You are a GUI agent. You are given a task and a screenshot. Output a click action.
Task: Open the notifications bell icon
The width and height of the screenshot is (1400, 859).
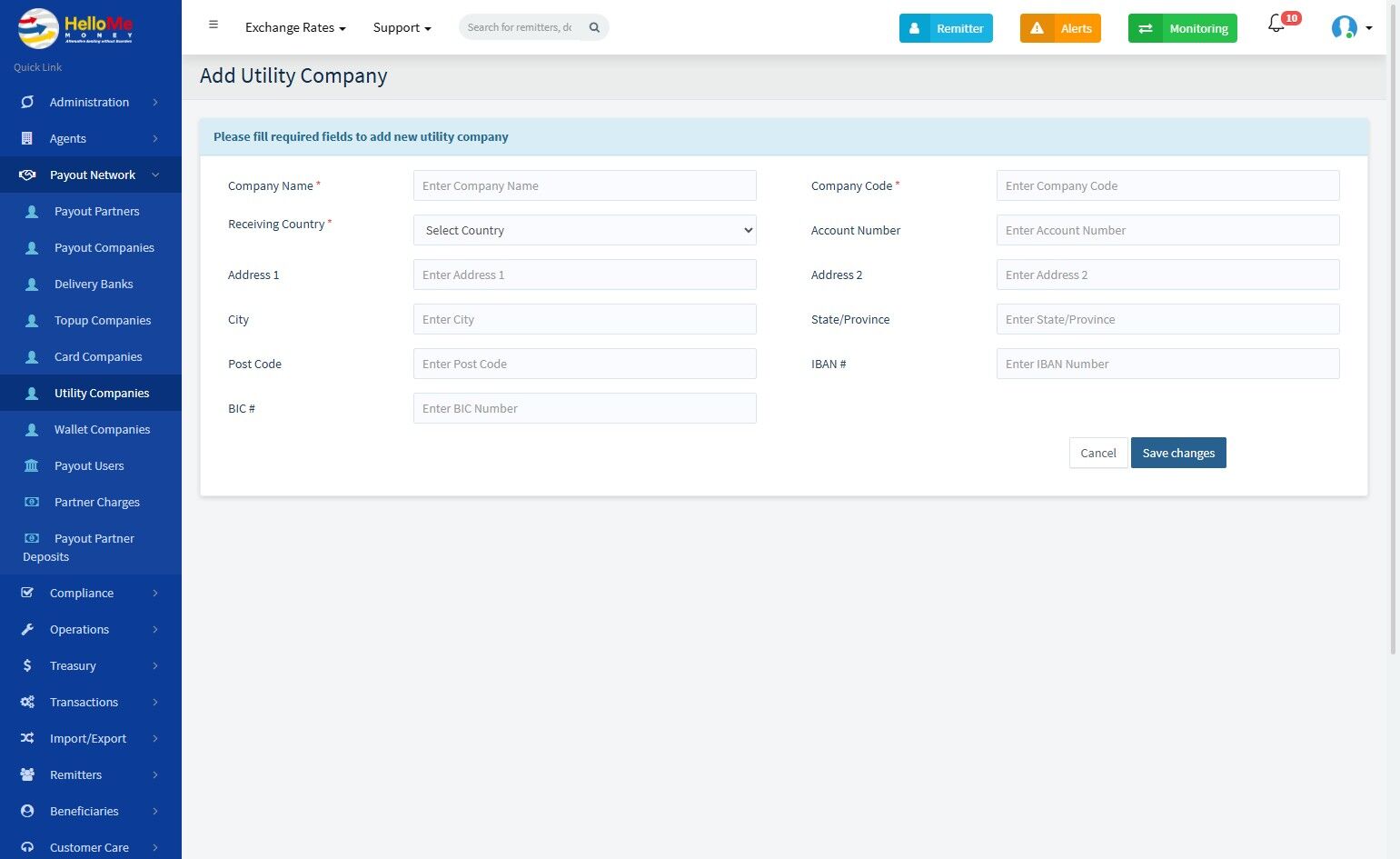pyautogui.click(x=1276, y=25)
